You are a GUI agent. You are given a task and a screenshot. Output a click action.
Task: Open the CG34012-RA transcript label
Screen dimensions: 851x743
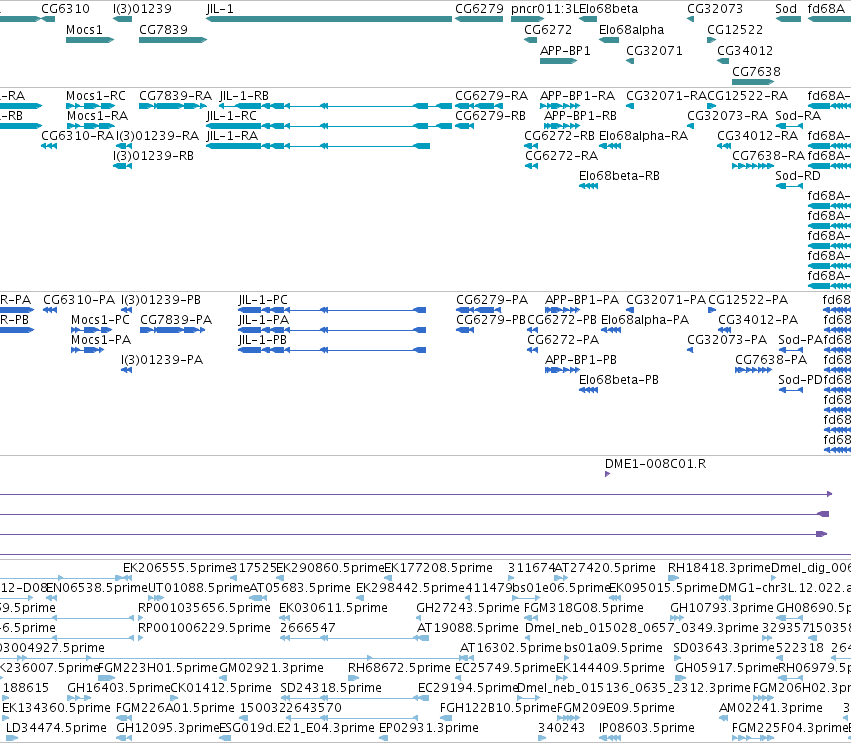tap(757, 136)
